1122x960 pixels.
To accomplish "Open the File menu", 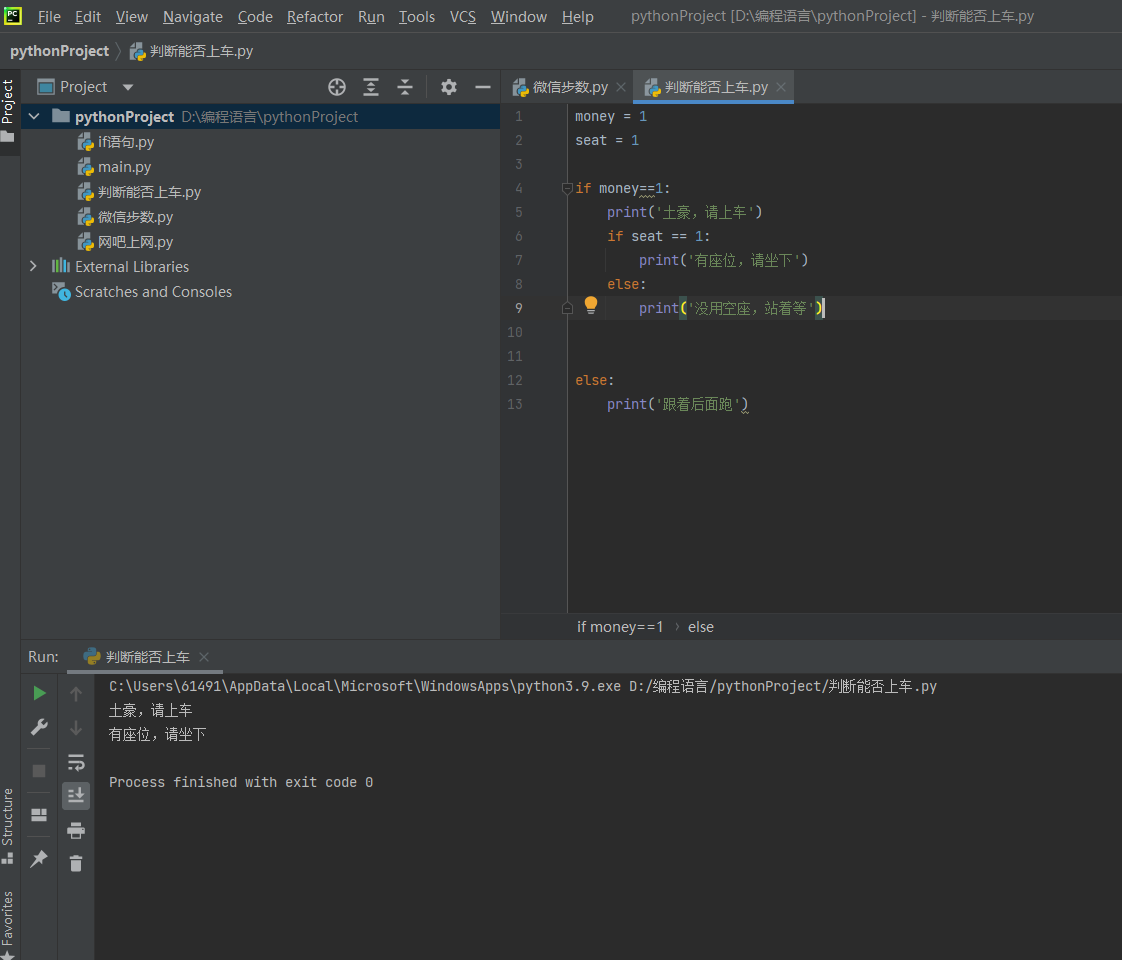I will (49, 16).
